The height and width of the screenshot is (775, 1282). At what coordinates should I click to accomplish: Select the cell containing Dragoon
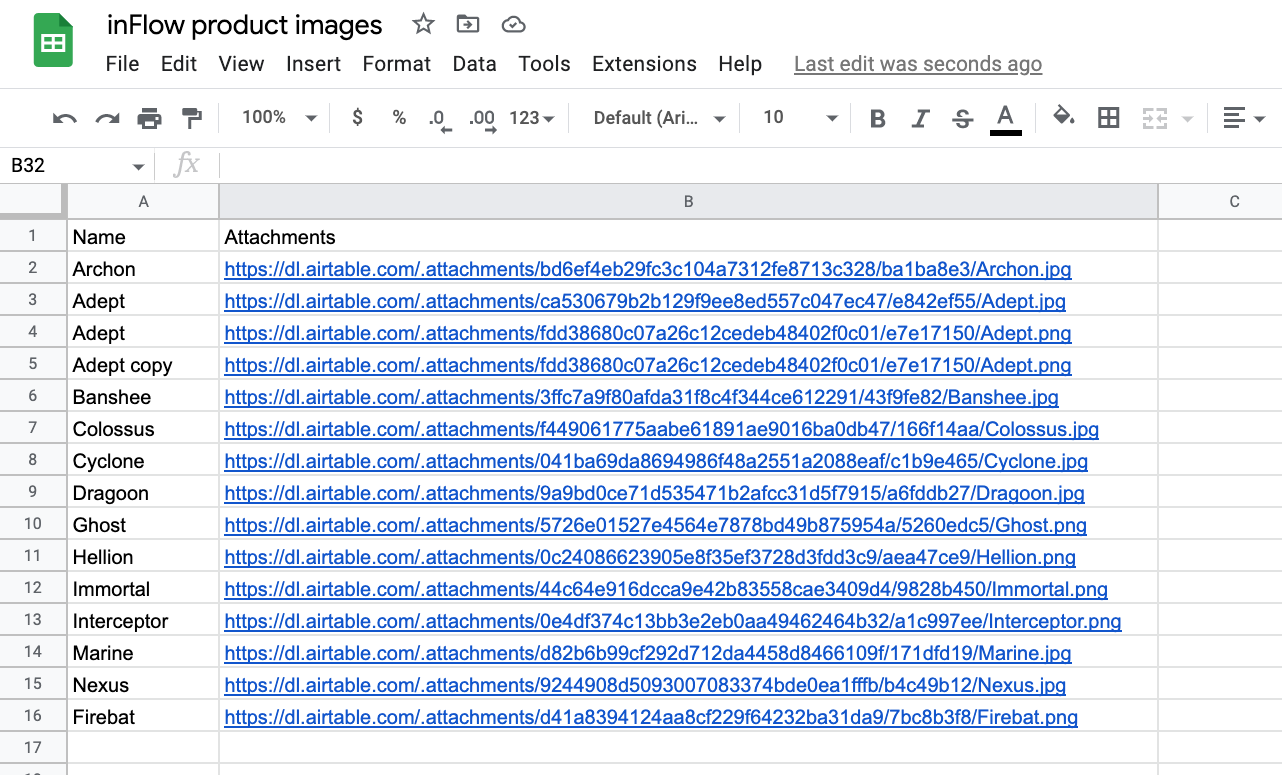[x=143, y=493]
